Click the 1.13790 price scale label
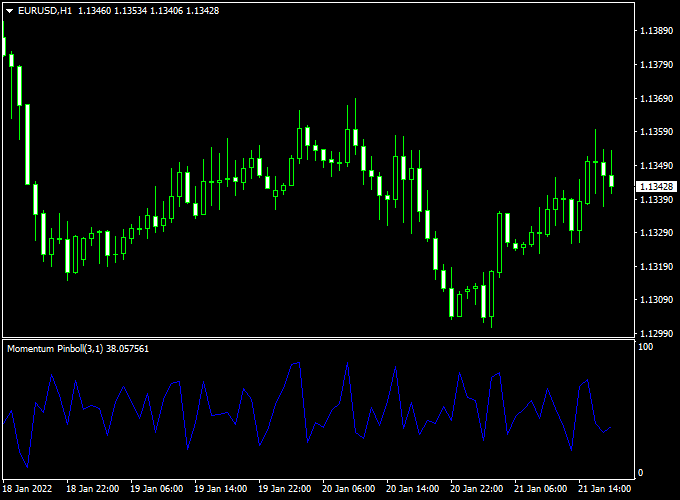The height and width of the screenshot is (500, 680). (x=657, y=65)
